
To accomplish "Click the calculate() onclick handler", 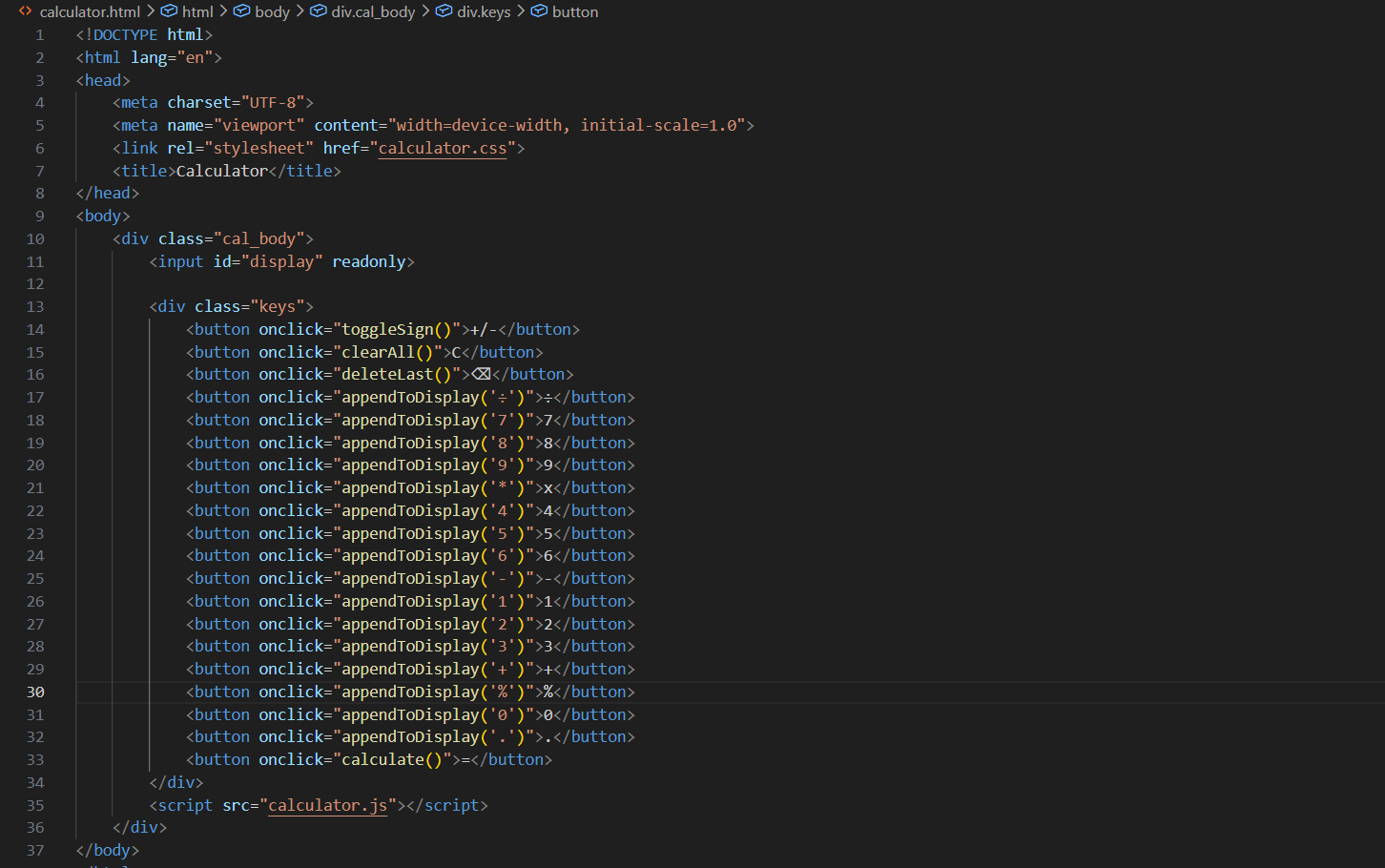I will pyautogui.click(x=391, y=759).
